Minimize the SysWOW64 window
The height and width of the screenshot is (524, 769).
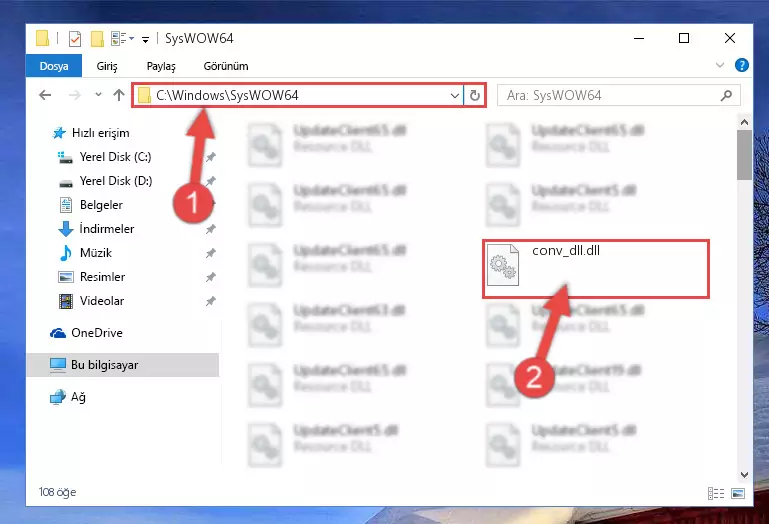[x=639, y=38]
